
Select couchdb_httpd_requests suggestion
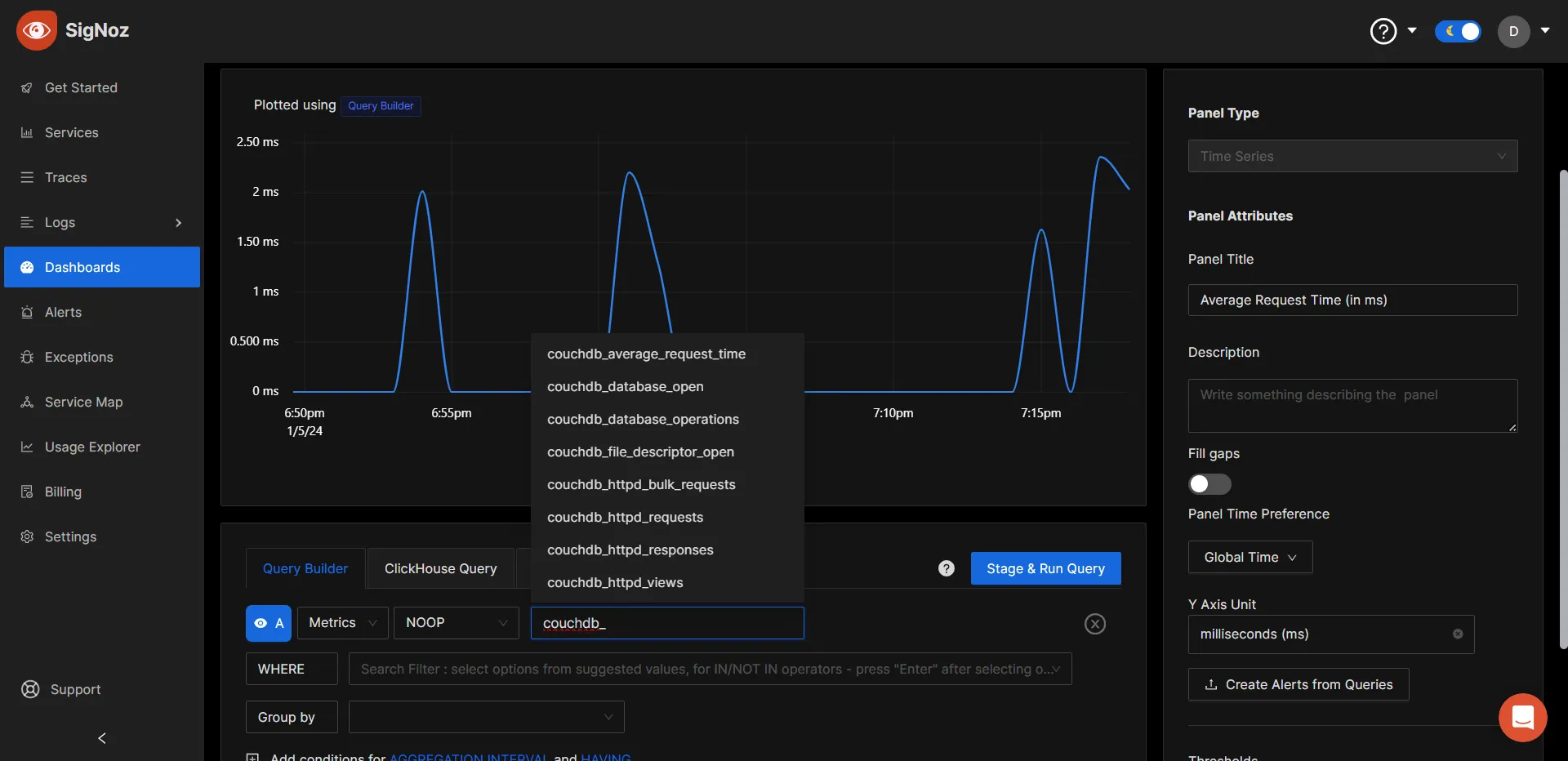point(667,517)
